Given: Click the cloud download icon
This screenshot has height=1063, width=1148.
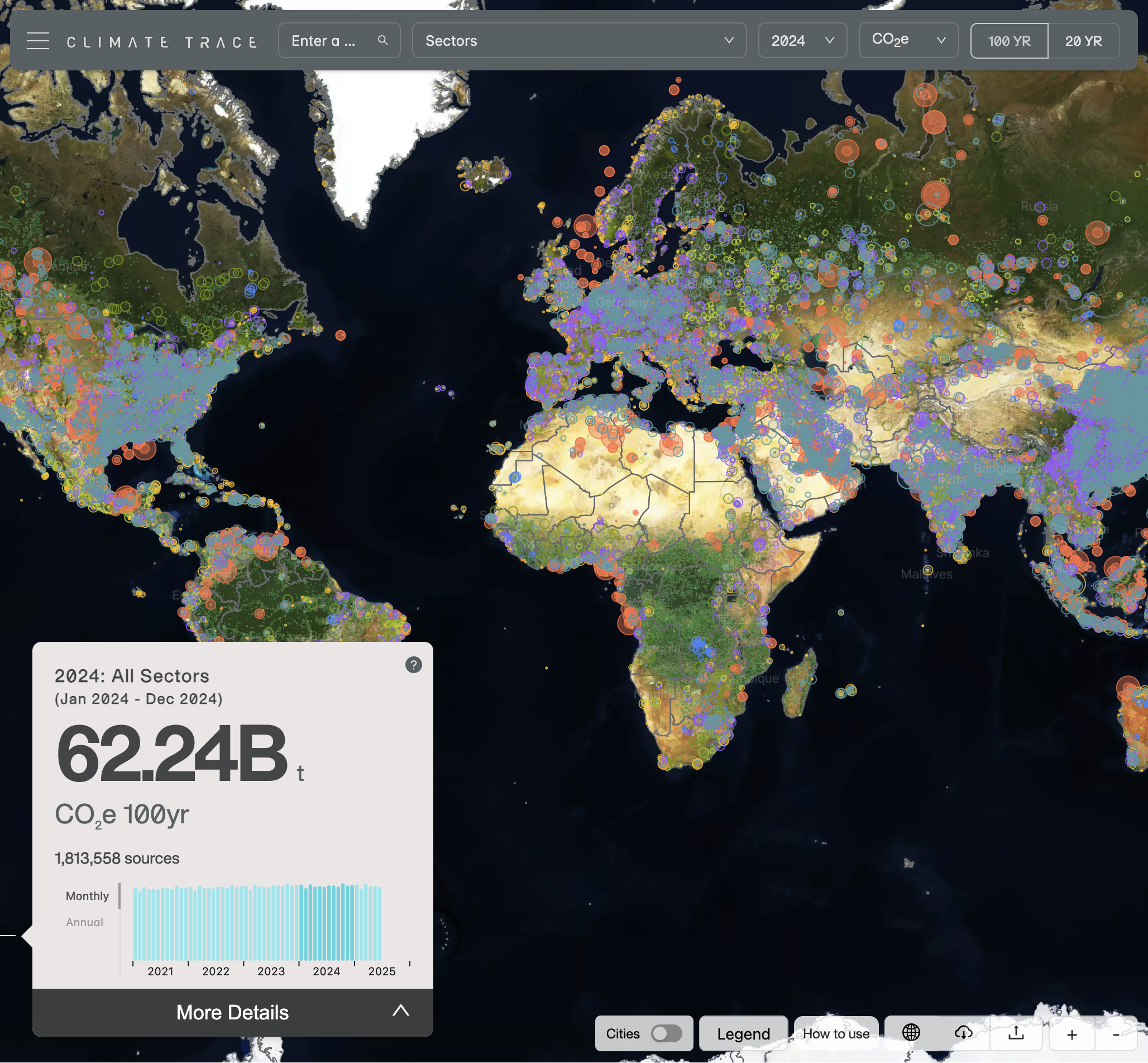Looking at the screenshot, I should [964, 1032].
